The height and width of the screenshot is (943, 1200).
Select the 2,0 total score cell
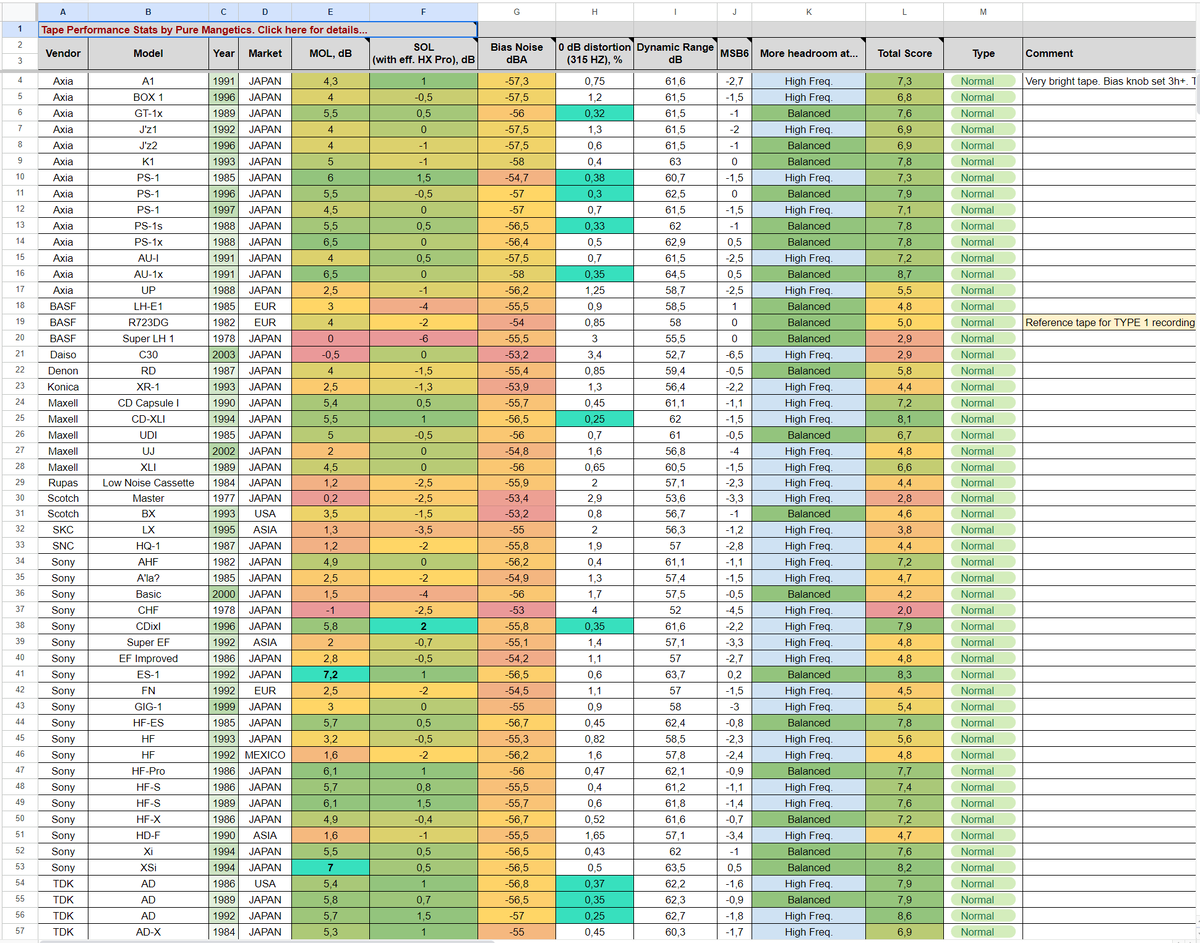(x=903, y=610)
